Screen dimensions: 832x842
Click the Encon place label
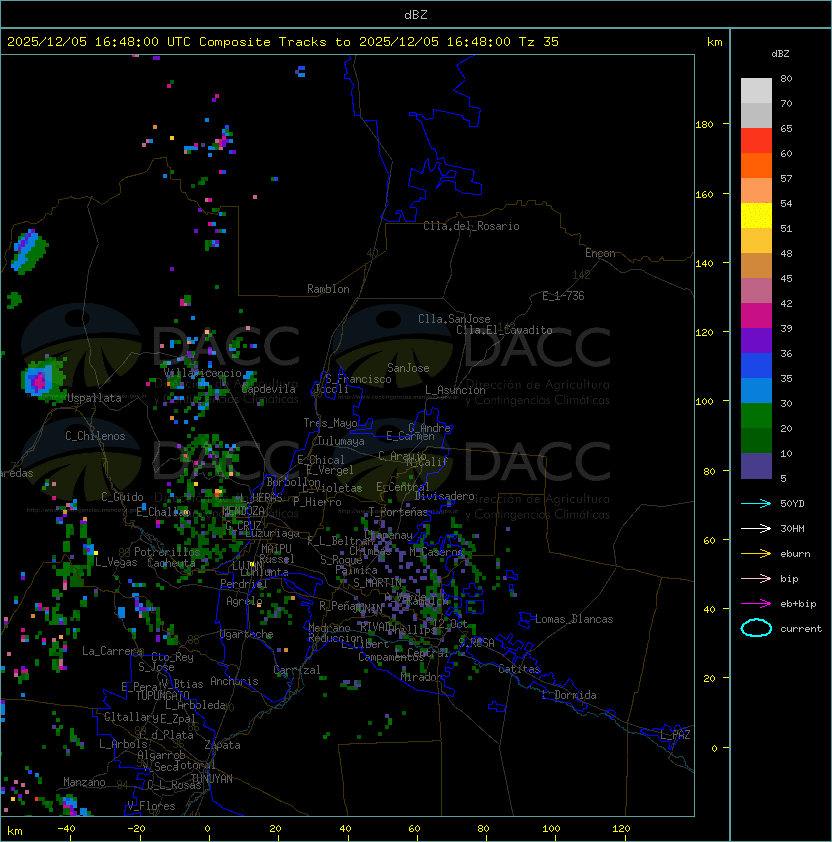pyautogui.click(x=600, y=253)
